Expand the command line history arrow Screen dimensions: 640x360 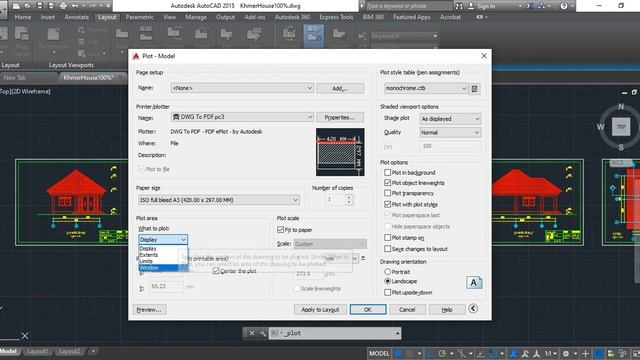(397, 333)
